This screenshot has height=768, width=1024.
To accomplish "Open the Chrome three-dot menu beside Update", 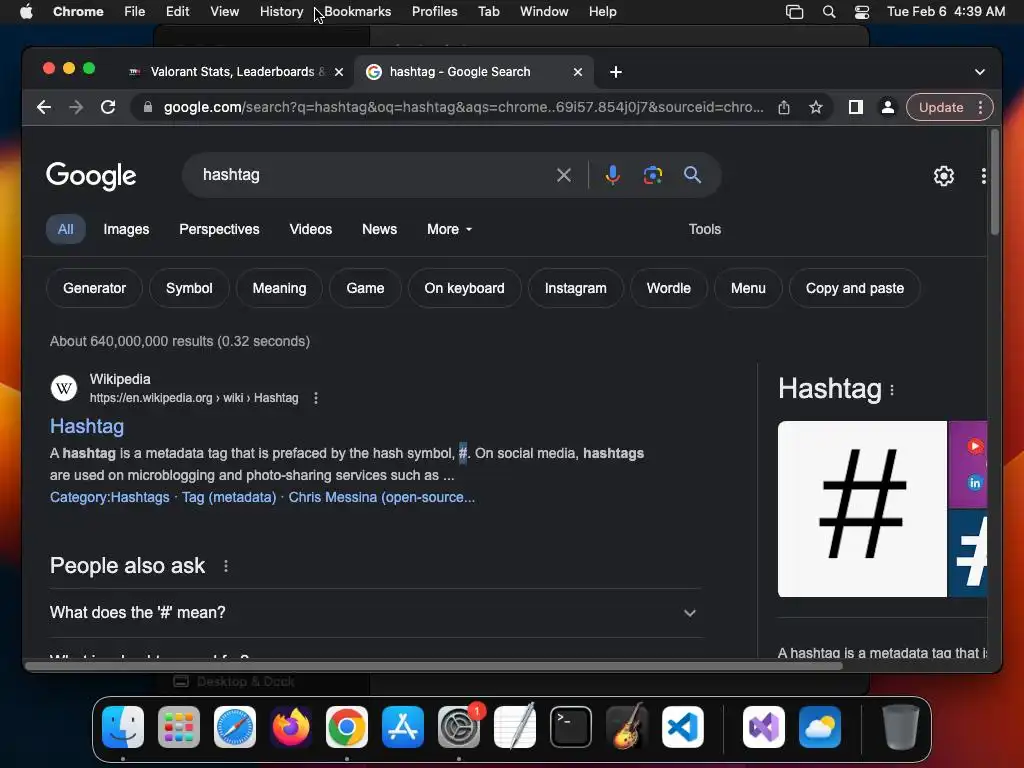I will (x=980, y=107).
